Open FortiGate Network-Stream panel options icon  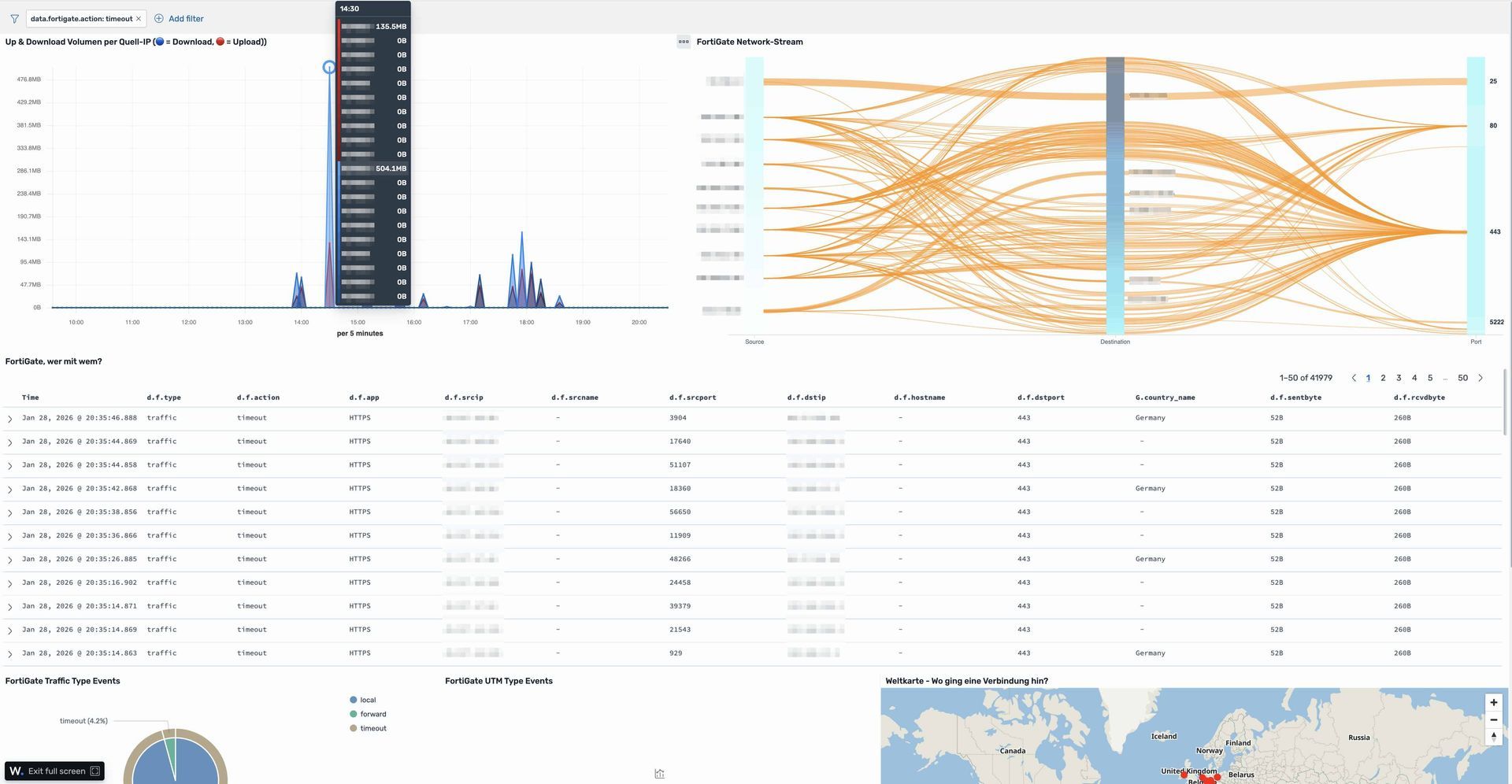(684, 42)
